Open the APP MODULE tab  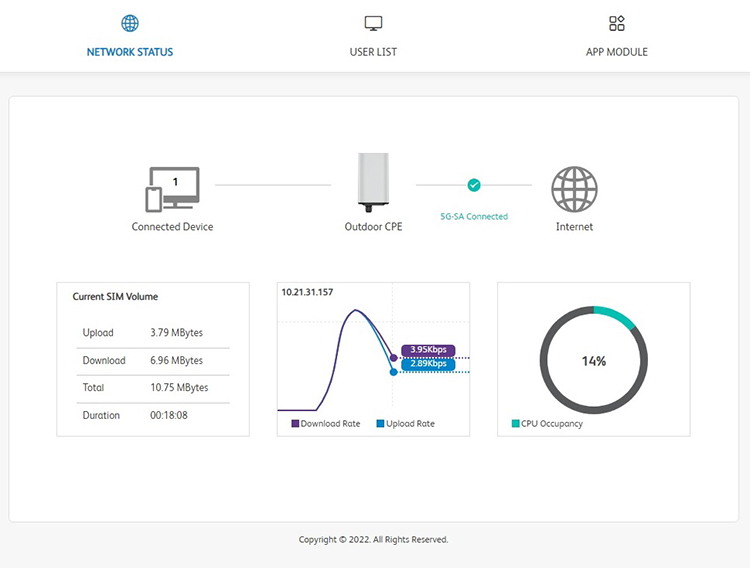pos(616,52)
